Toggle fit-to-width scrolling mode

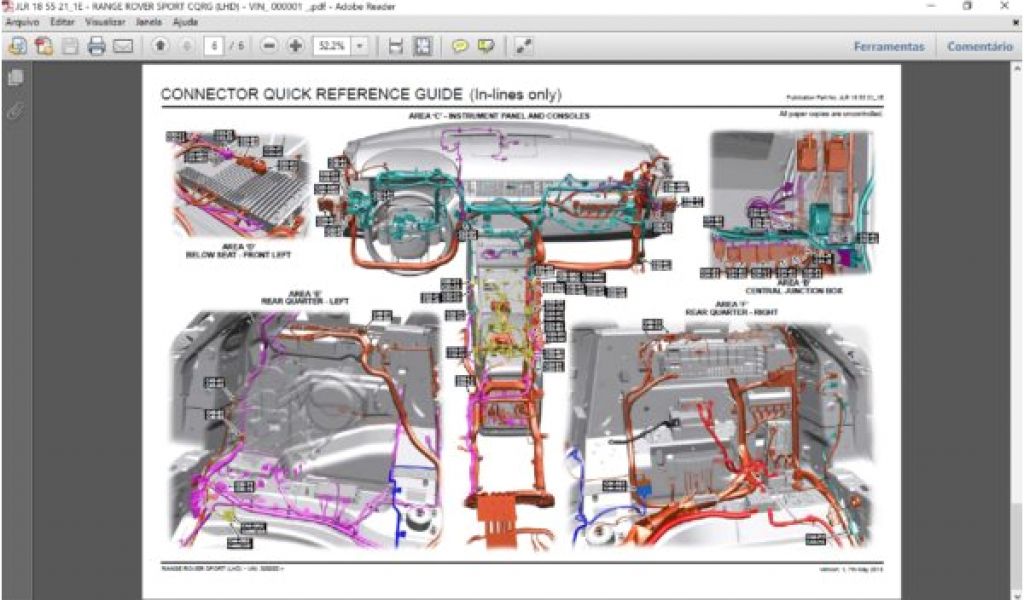pyautogui.click(x=396, y=46)
